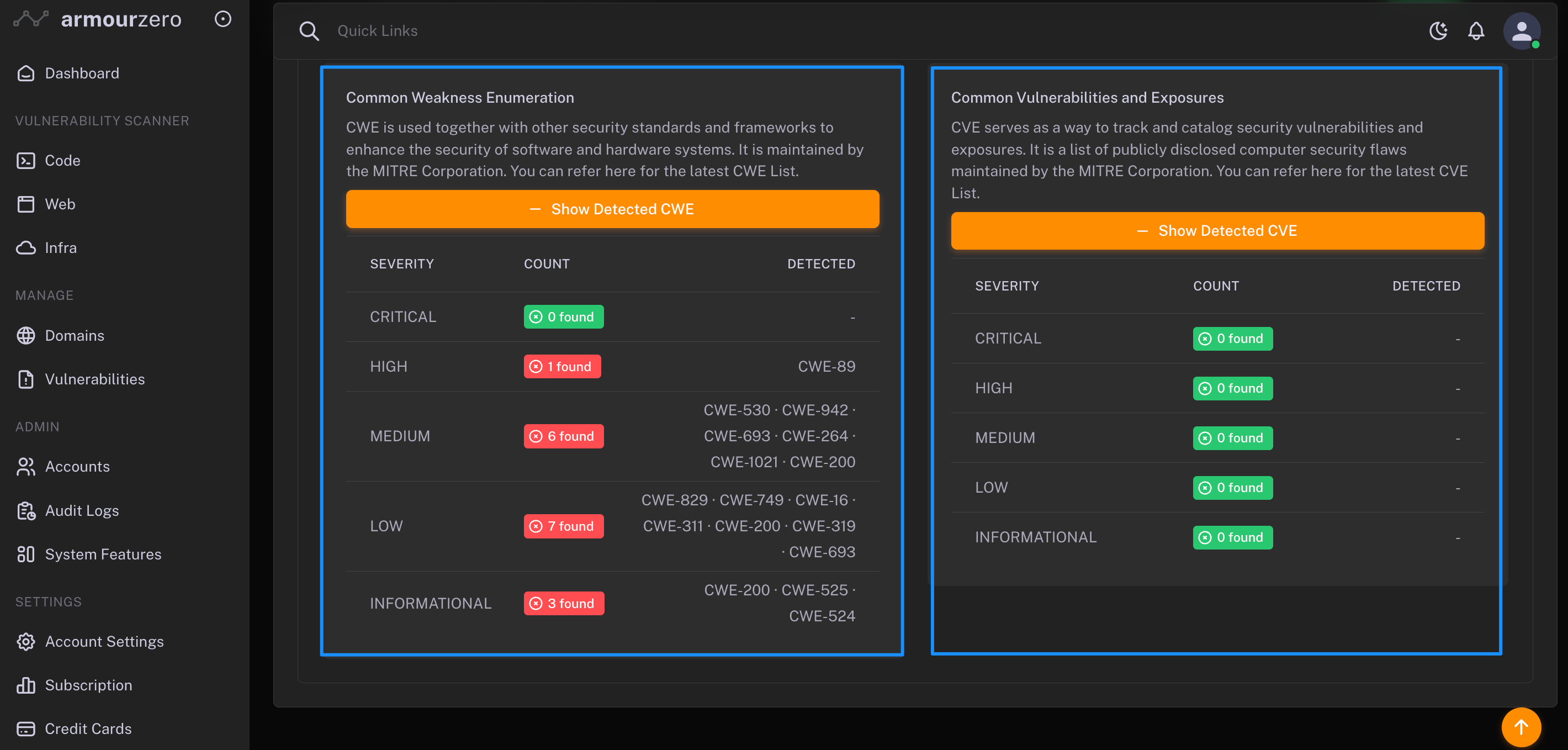Navigate to Vulnerabilities page
The width and height of the screenshot is (1568, 750).
point(94,379)
